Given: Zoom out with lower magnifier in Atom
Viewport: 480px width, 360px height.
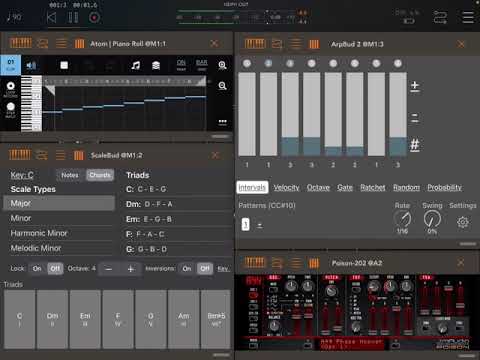Looking at the screenshot, I should [x=222, y=86].
